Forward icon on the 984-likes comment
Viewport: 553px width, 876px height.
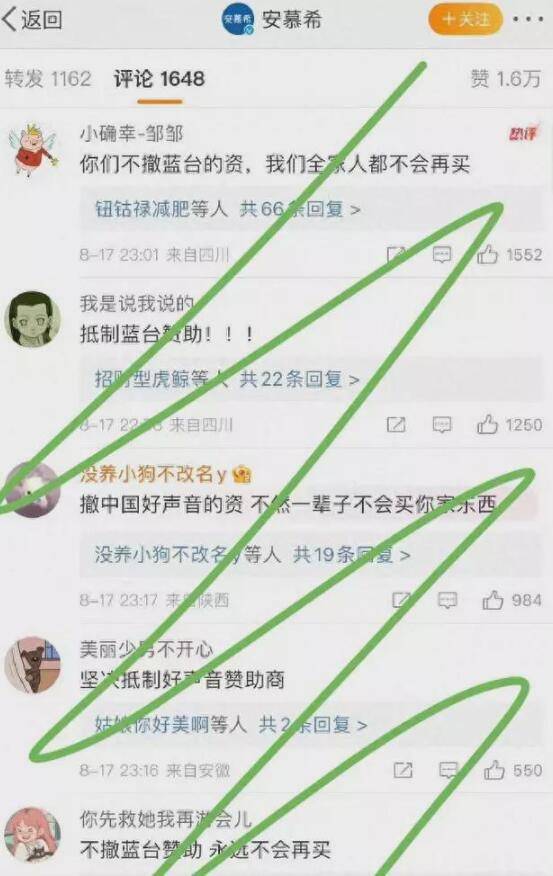[x=402, y=600]
